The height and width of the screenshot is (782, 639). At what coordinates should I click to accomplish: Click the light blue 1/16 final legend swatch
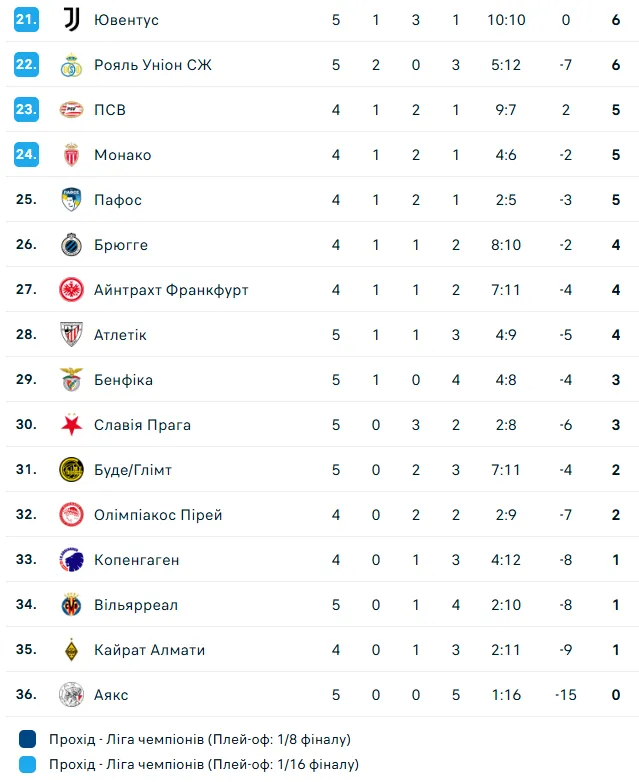(28, 765)
